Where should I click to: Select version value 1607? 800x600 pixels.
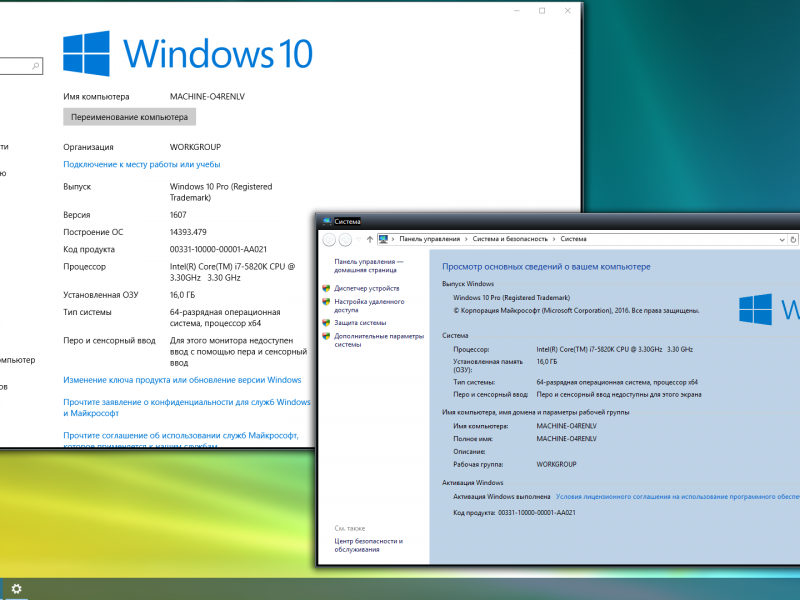click(178, 215)
